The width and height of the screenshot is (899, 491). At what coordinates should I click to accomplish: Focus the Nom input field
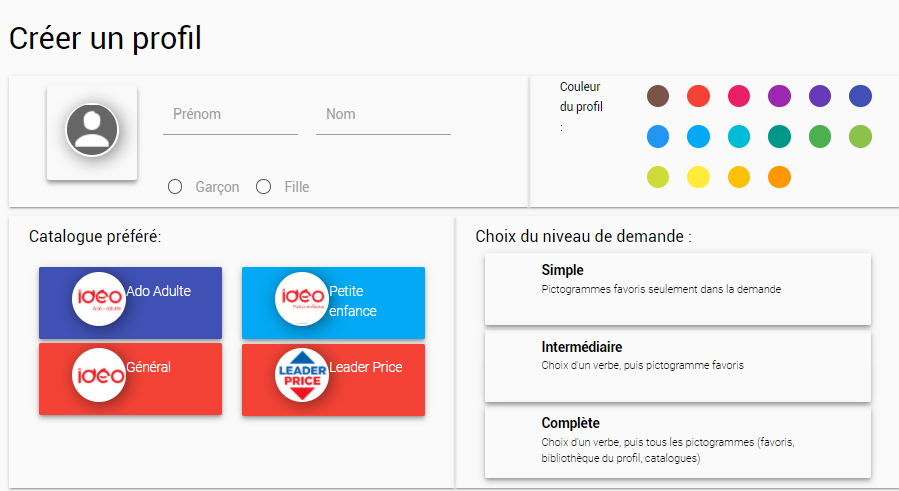383,115
